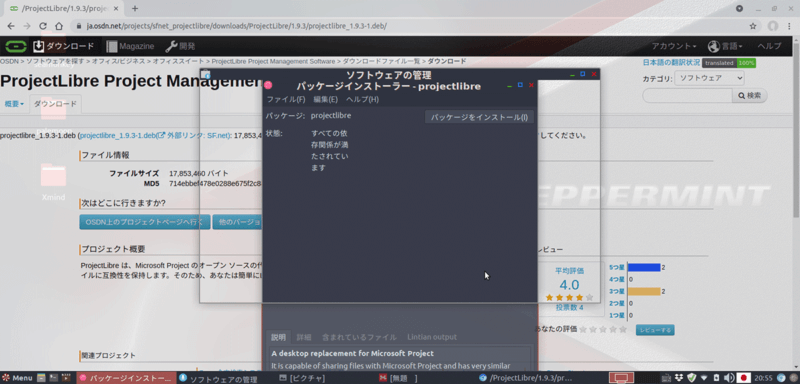Image resolution: width=800 pixels, height=384 pixels.
Task: Click the keyboard tray icon
Action: (x=666, y=378)
